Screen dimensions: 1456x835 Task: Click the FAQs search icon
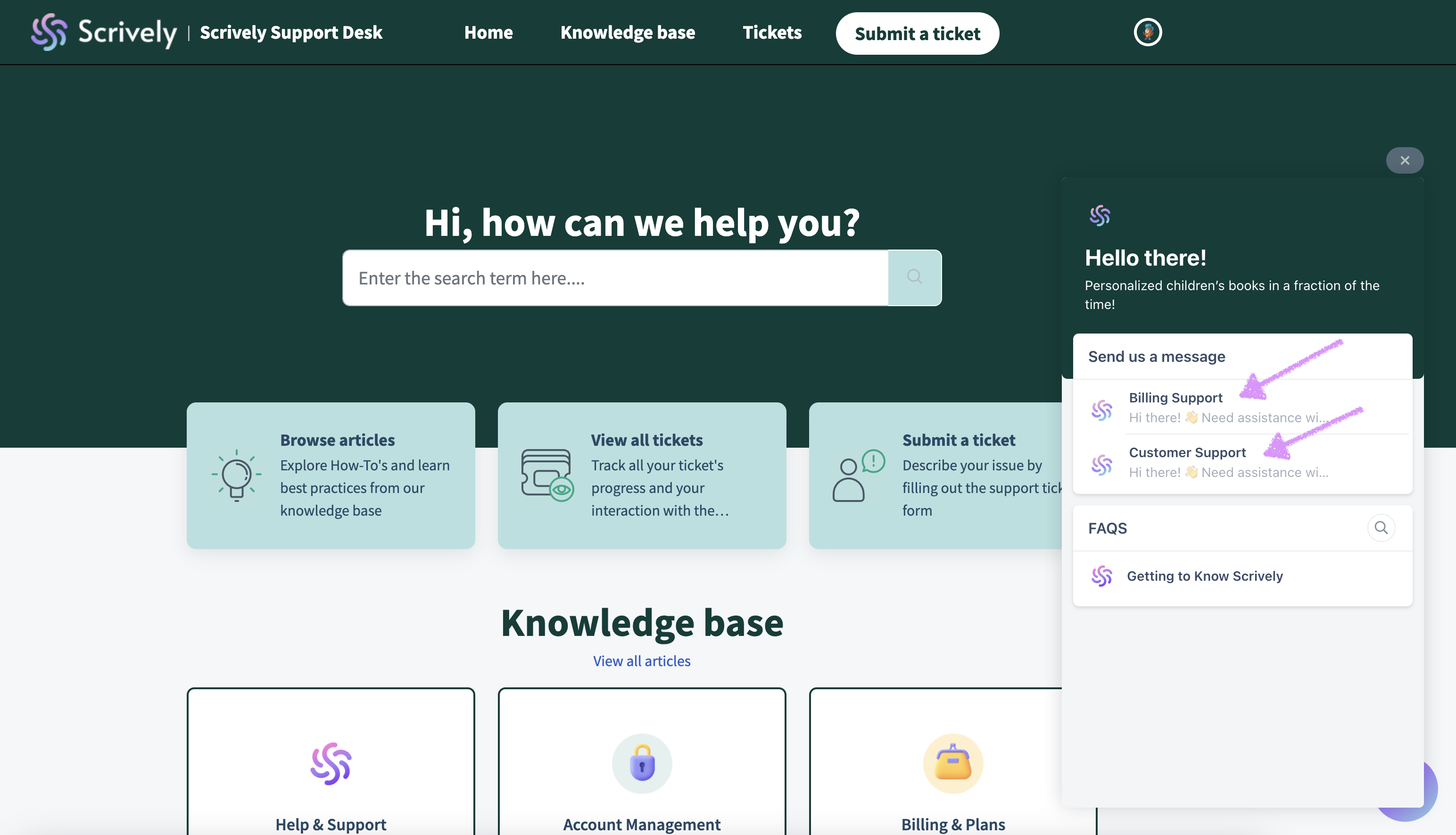click(1381, 527)
